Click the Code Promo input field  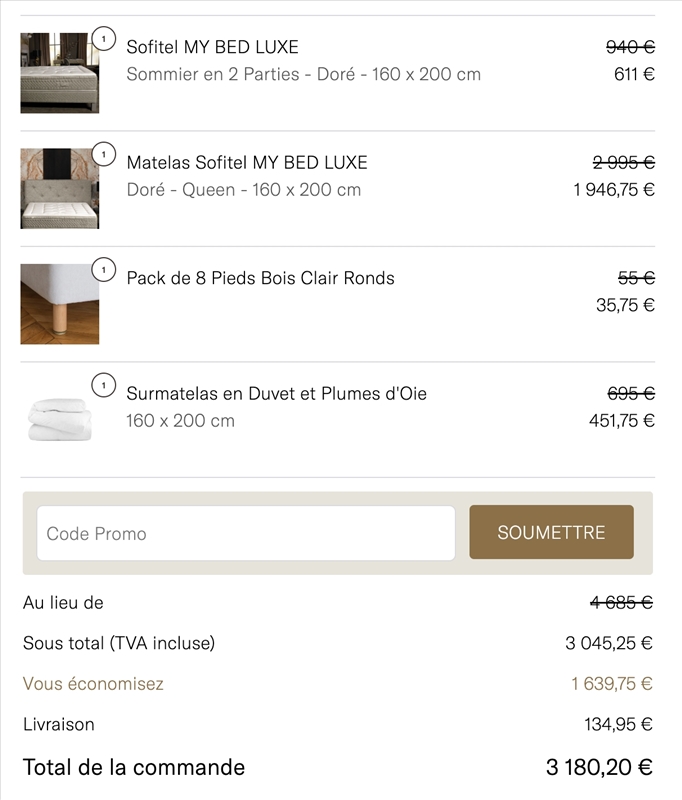245,533
